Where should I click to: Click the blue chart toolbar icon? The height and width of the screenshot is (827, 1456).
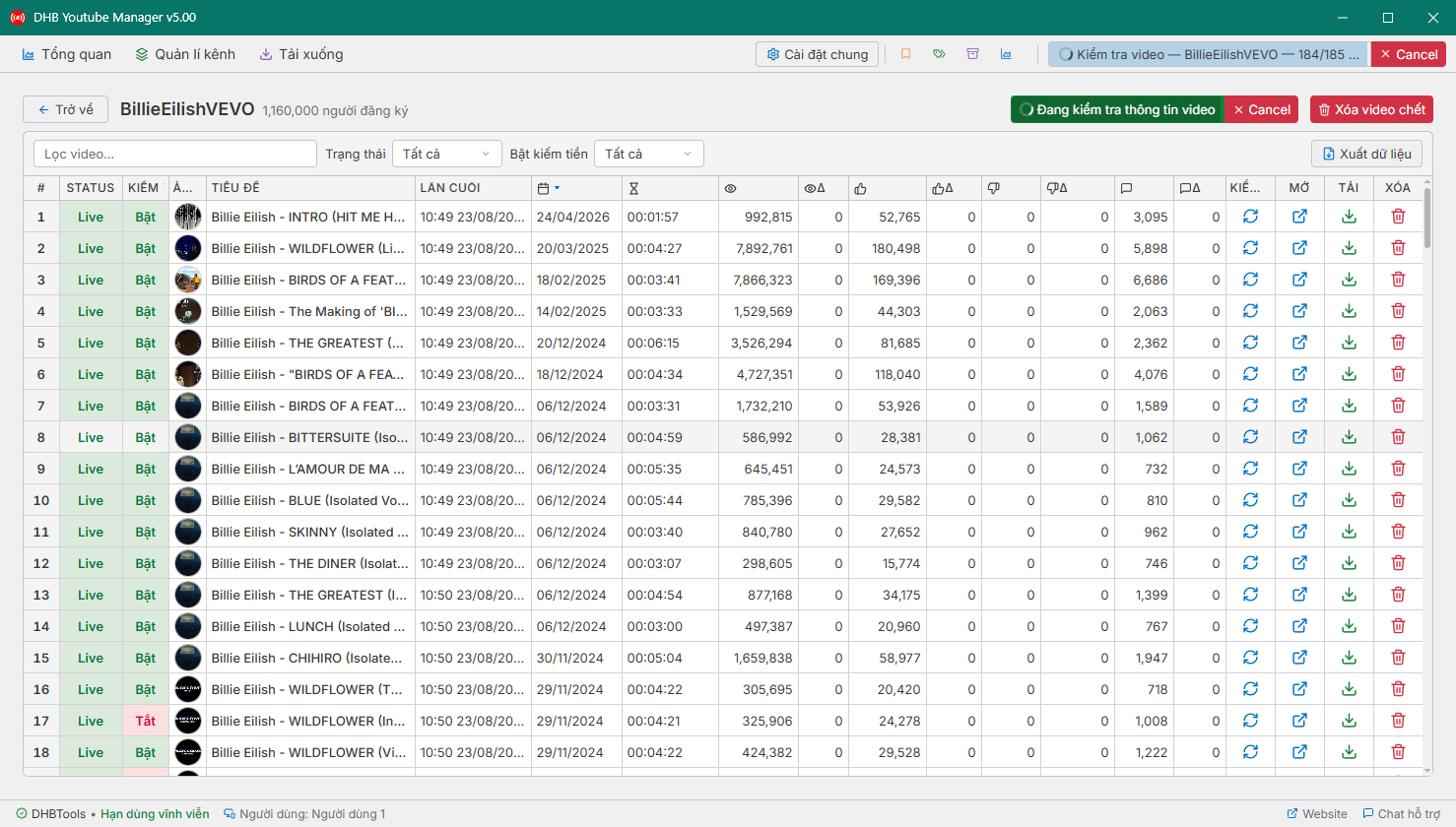click(1006, 54)
